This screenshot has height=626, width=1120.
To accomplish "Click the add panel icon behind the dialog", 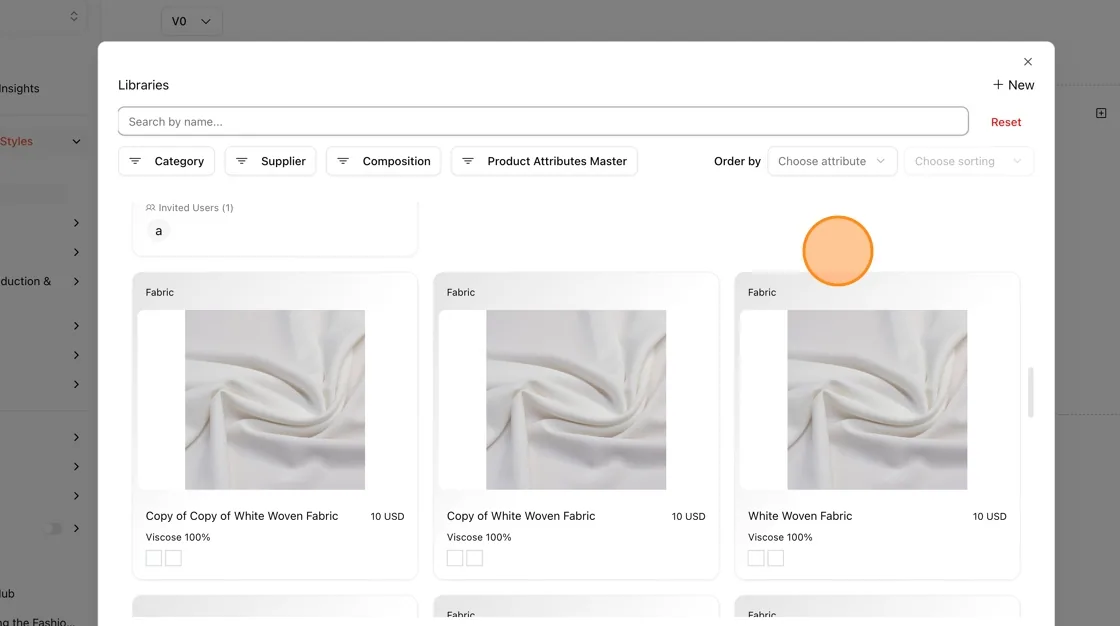I will (x=1101, y=113).
